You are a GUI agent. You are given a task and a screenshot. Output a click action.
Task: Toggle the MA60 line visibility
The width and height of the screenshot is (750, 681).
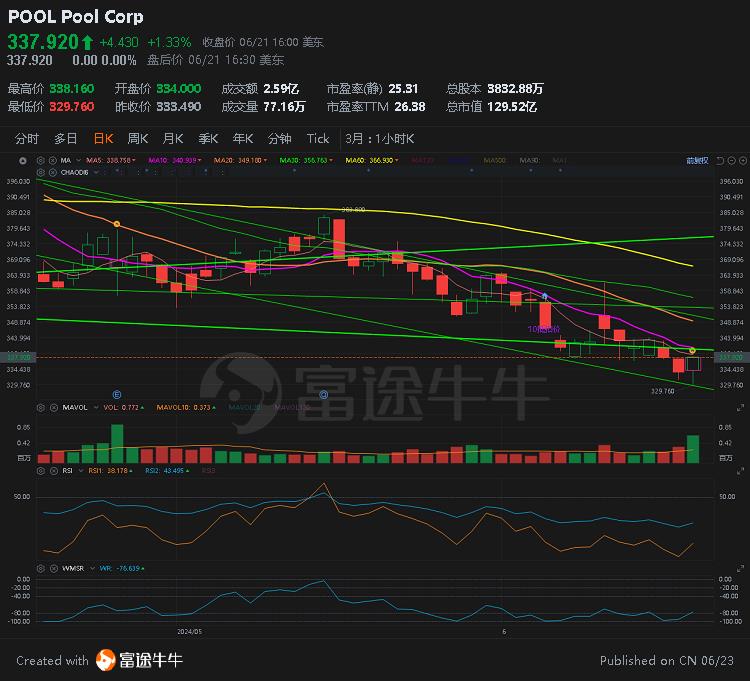(x=372, y=161)
